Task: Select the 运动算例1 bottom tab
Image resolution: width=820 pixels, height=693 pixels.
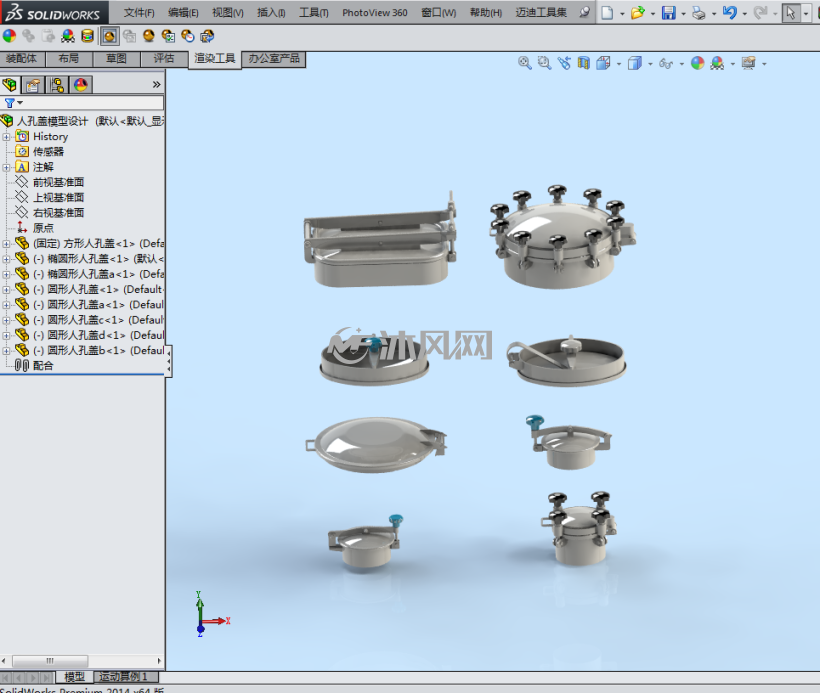Action: tap(123, 677)
